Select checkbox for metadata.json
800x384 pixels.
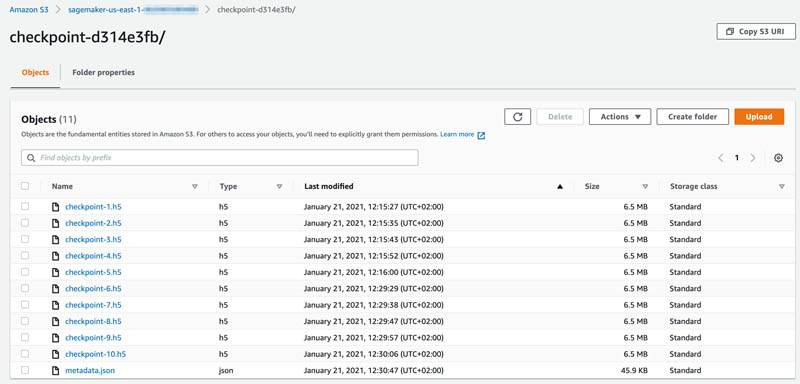25,370
